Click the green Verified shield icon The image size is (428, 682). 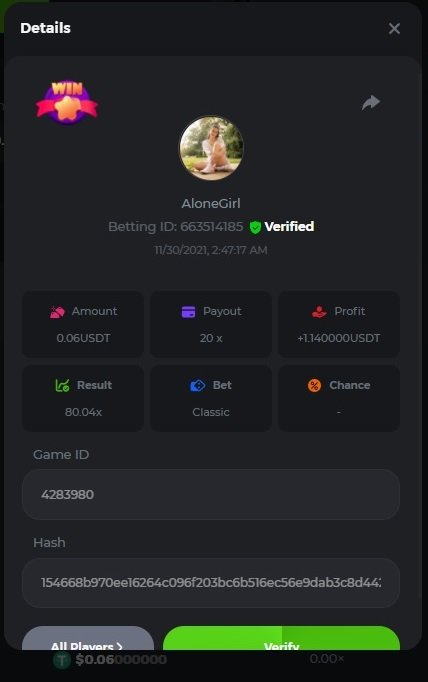(255, 227)
